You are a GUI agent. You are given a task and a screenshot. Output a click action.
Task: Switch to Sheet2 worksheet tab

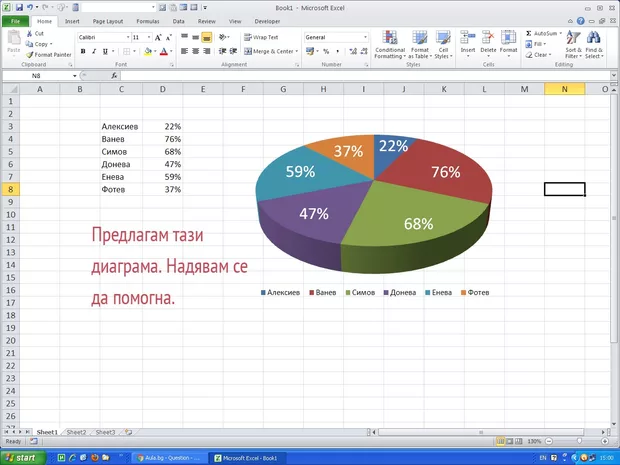tap(76, 432)
